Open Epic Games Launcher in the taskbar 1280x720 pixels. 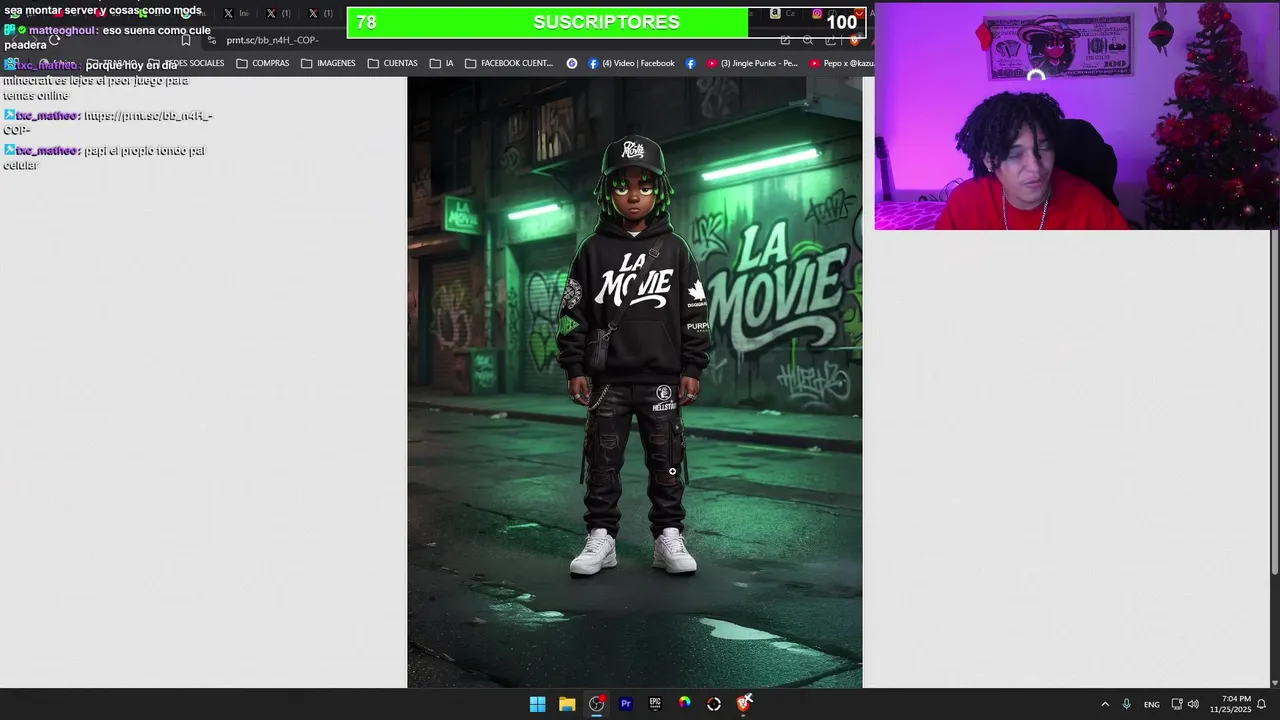click(655, 704)
